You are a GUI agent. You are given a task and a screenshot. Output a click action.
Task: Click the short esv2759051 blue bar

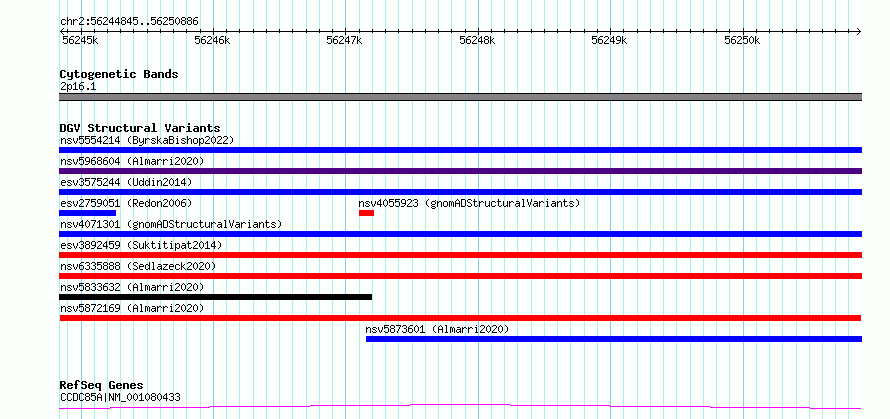(x=87, y=213)
